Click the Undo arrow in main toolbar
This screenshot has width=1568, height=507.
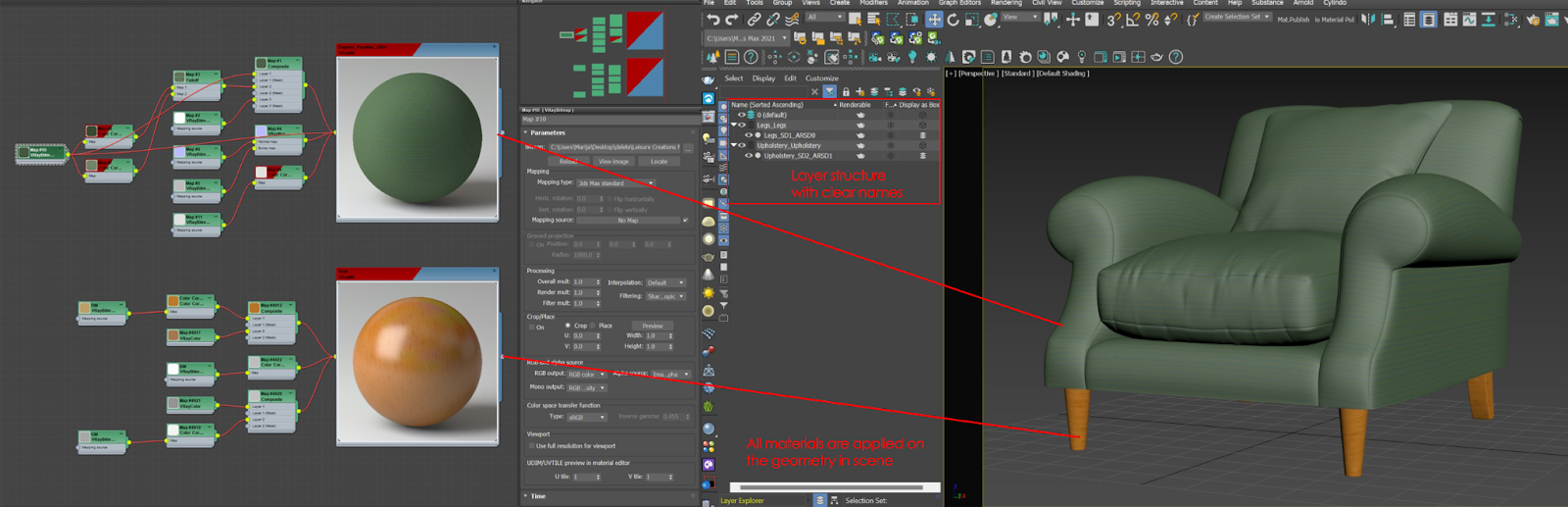coord(712,20)
